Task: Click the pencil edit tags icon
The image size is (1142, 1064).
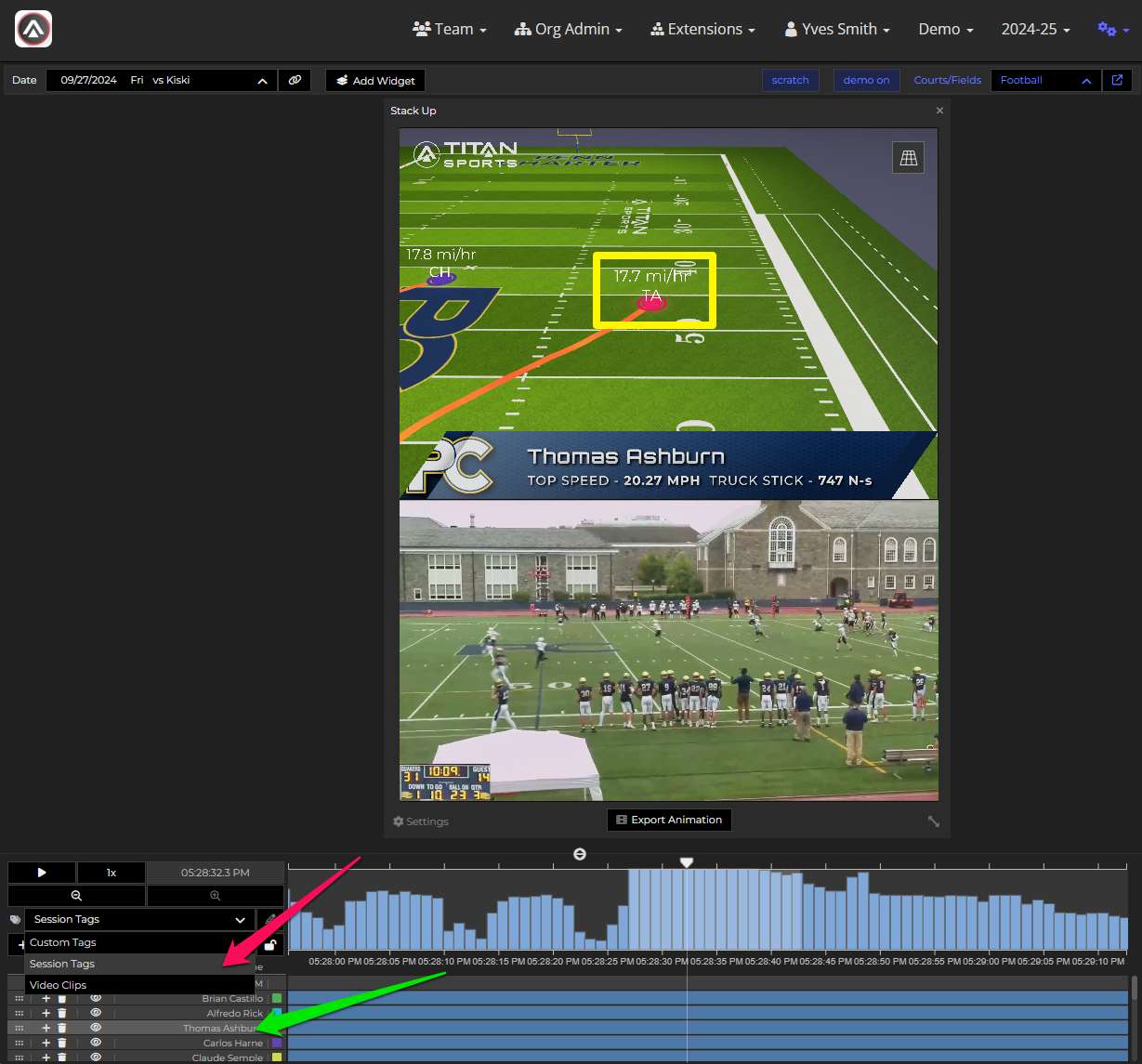Action: [x=270, y=919]
